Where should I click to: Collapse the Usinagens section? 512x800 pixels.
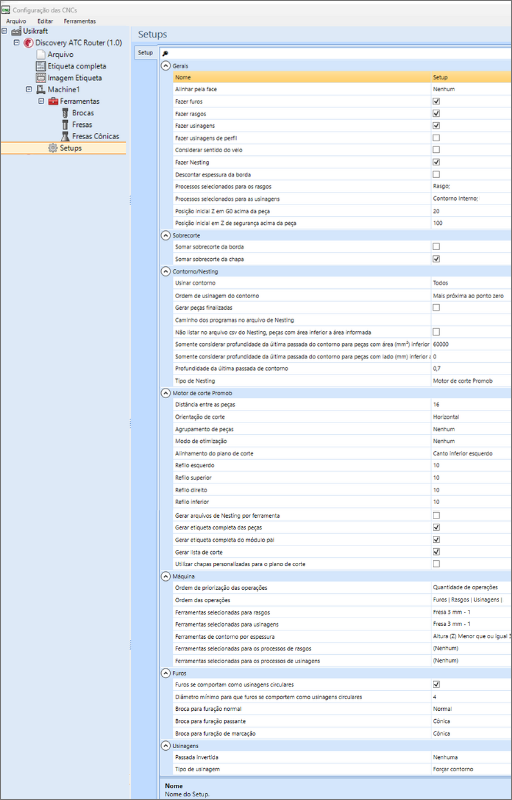click(x=166, y=746)
